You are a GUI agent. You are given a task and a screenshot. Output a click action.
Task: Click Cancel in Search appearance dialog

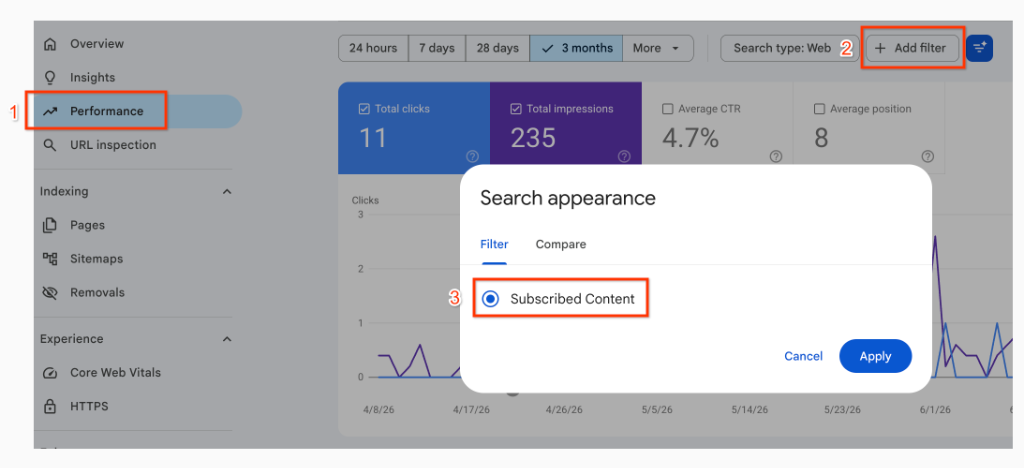(x=803, y=356)
